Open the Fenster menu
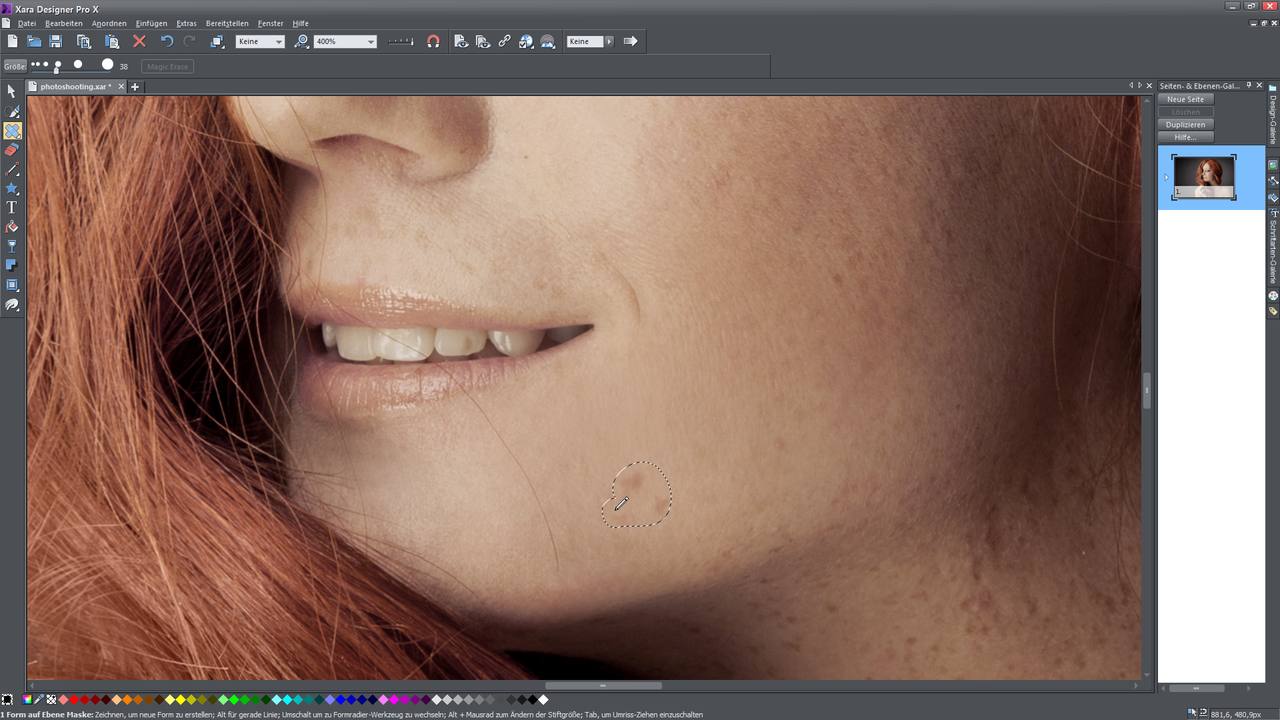 coord(270,23)
